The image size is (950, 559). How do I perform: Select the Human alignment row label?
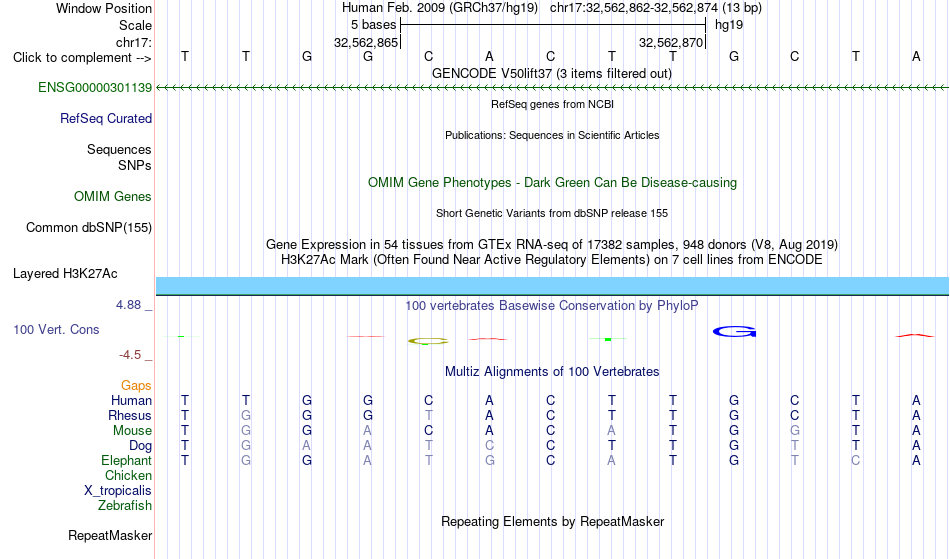tap(131, 401)
